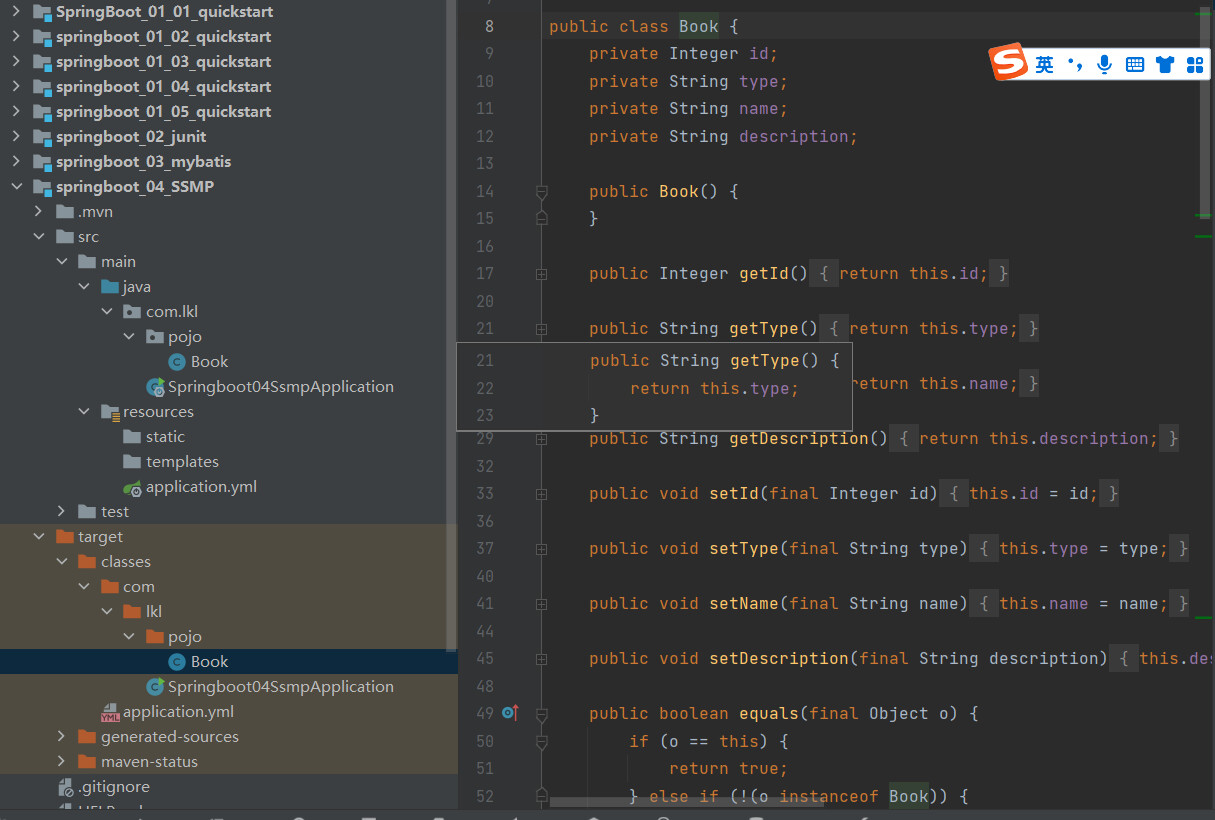Click the .gitignore file icon
Screen dimensions: 1215x820
click(66, 787)
